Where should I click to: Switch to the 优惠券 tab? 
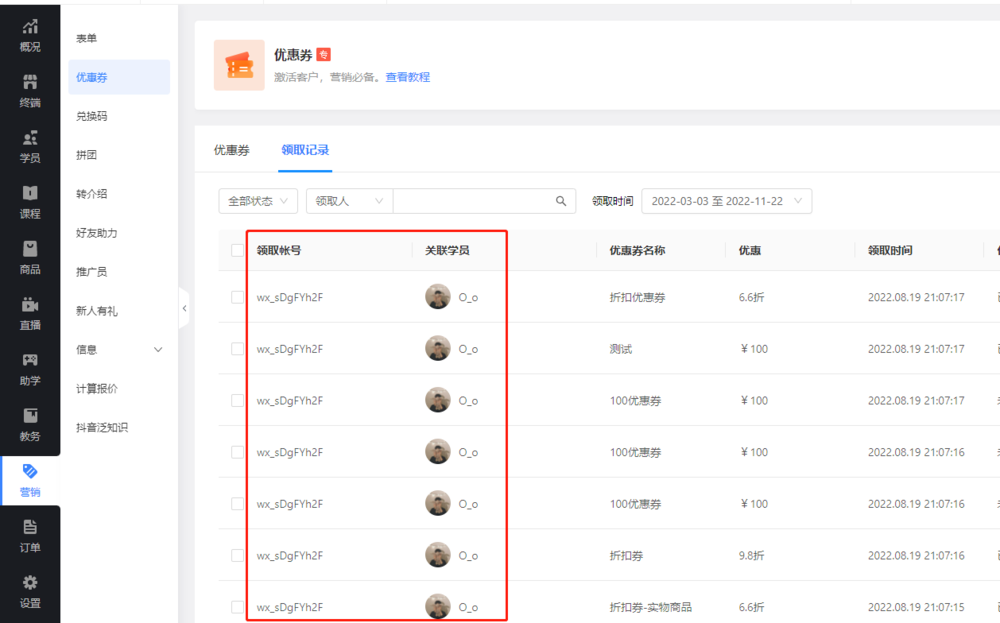pyautogui.click(x=232, y=150)
